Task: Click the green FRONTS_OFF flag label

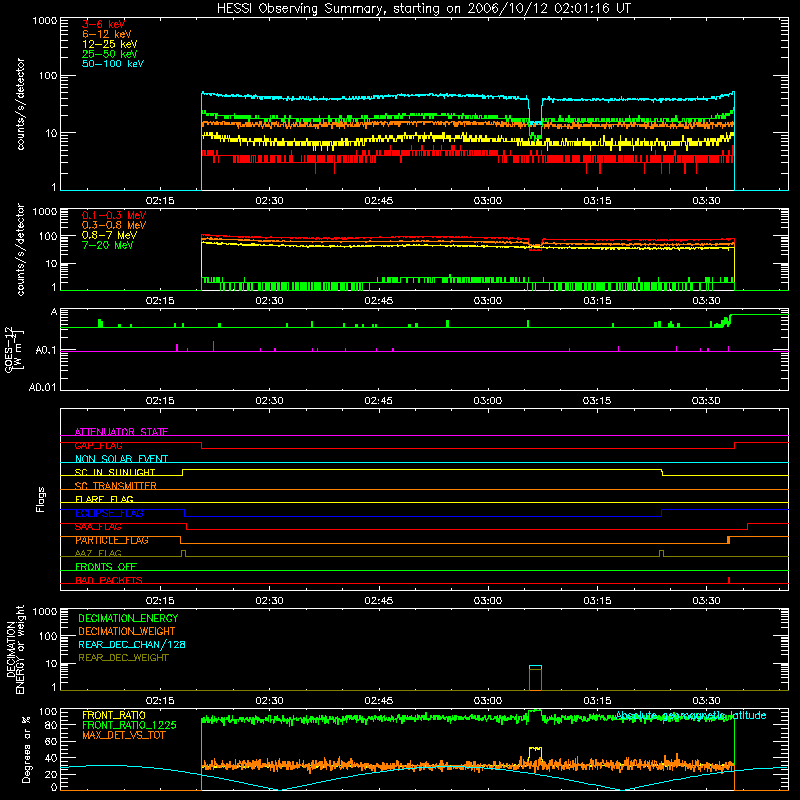Action: coord(106,567)
